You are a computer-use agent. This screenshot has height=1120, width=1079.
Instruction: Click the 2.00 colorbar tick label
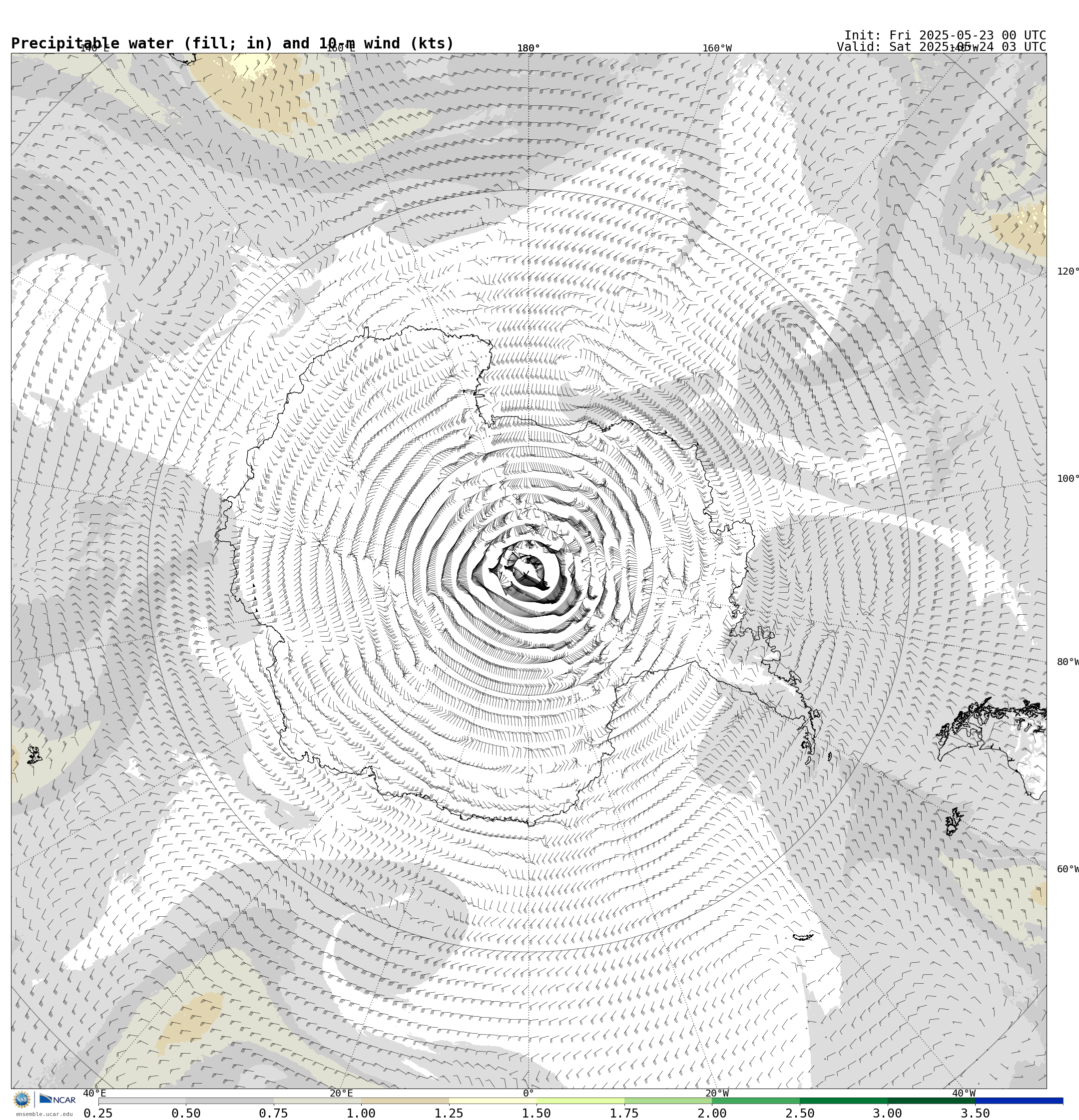[x=712, y=1113]
